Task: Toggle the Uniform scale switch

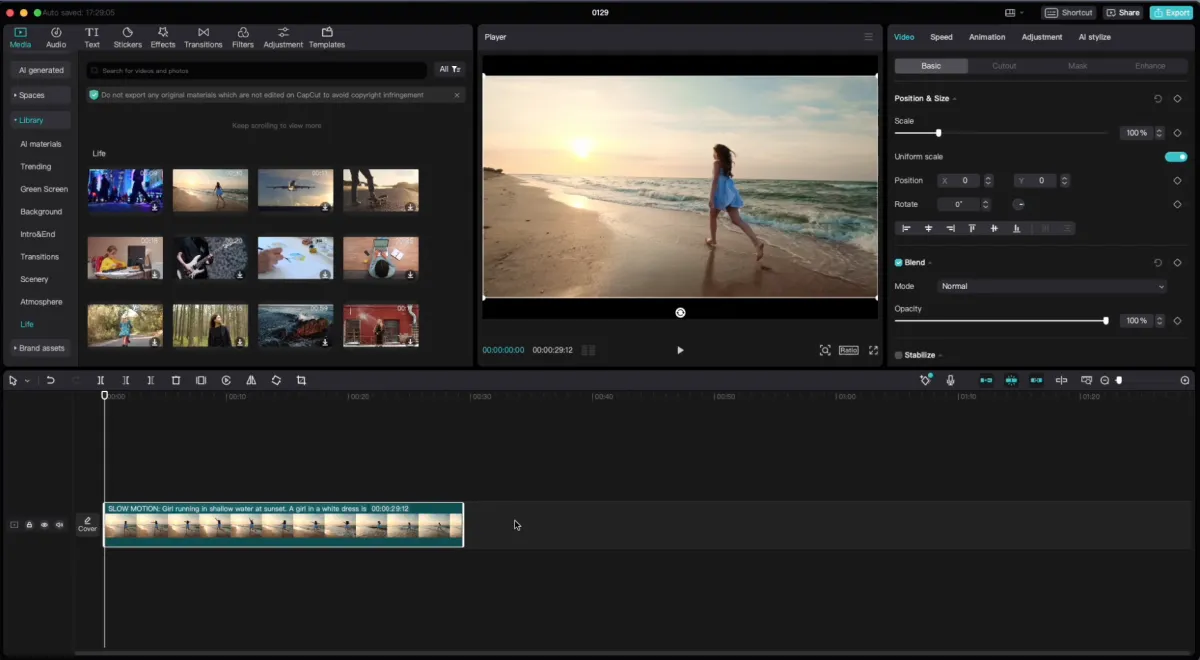Action: (1176, 157)
